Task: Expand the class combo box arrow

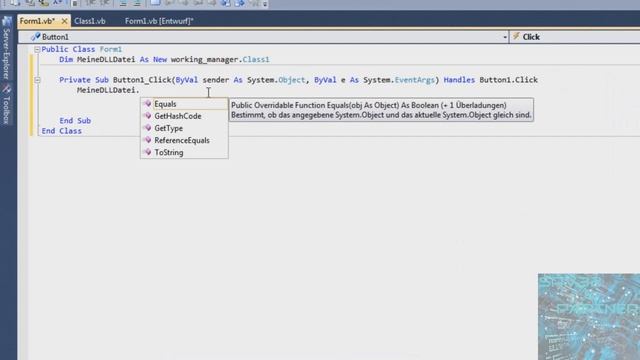Action: coord(505,37)
